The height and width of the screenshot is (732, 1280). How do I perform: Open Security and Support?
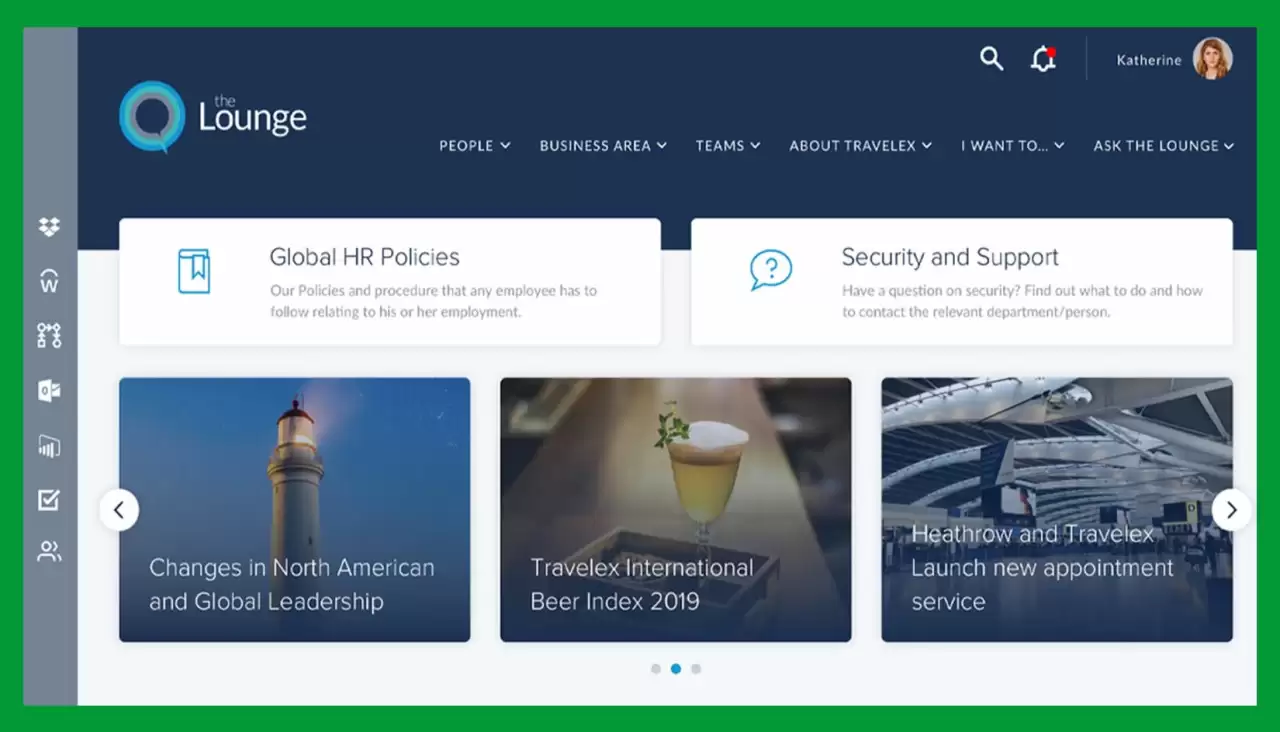pyautogui.click(x=961, y=281)
